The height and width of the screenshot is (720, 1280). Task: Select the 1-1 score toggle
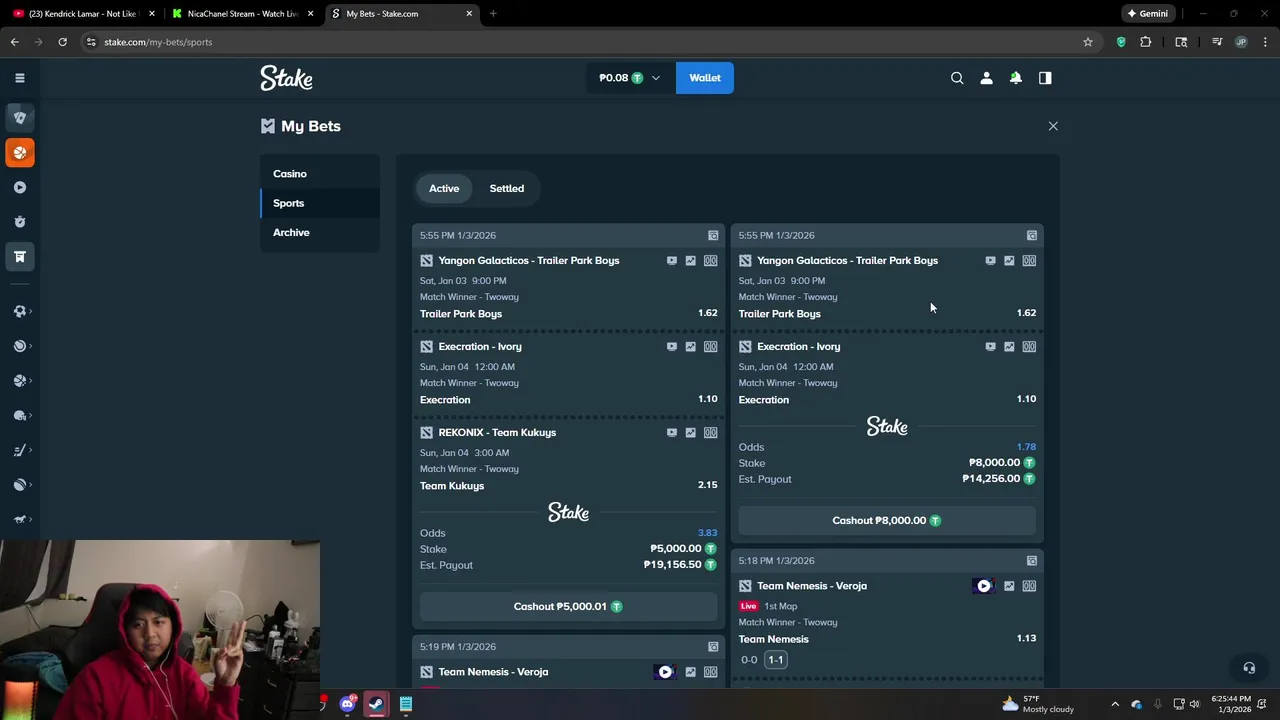tap(775, 660)
